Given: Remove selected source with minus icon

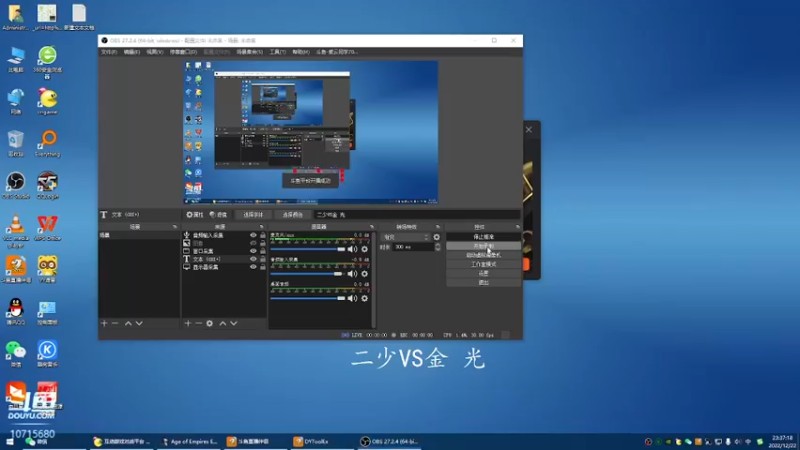Looking at the screenshot, I should (x=198, y=323).
